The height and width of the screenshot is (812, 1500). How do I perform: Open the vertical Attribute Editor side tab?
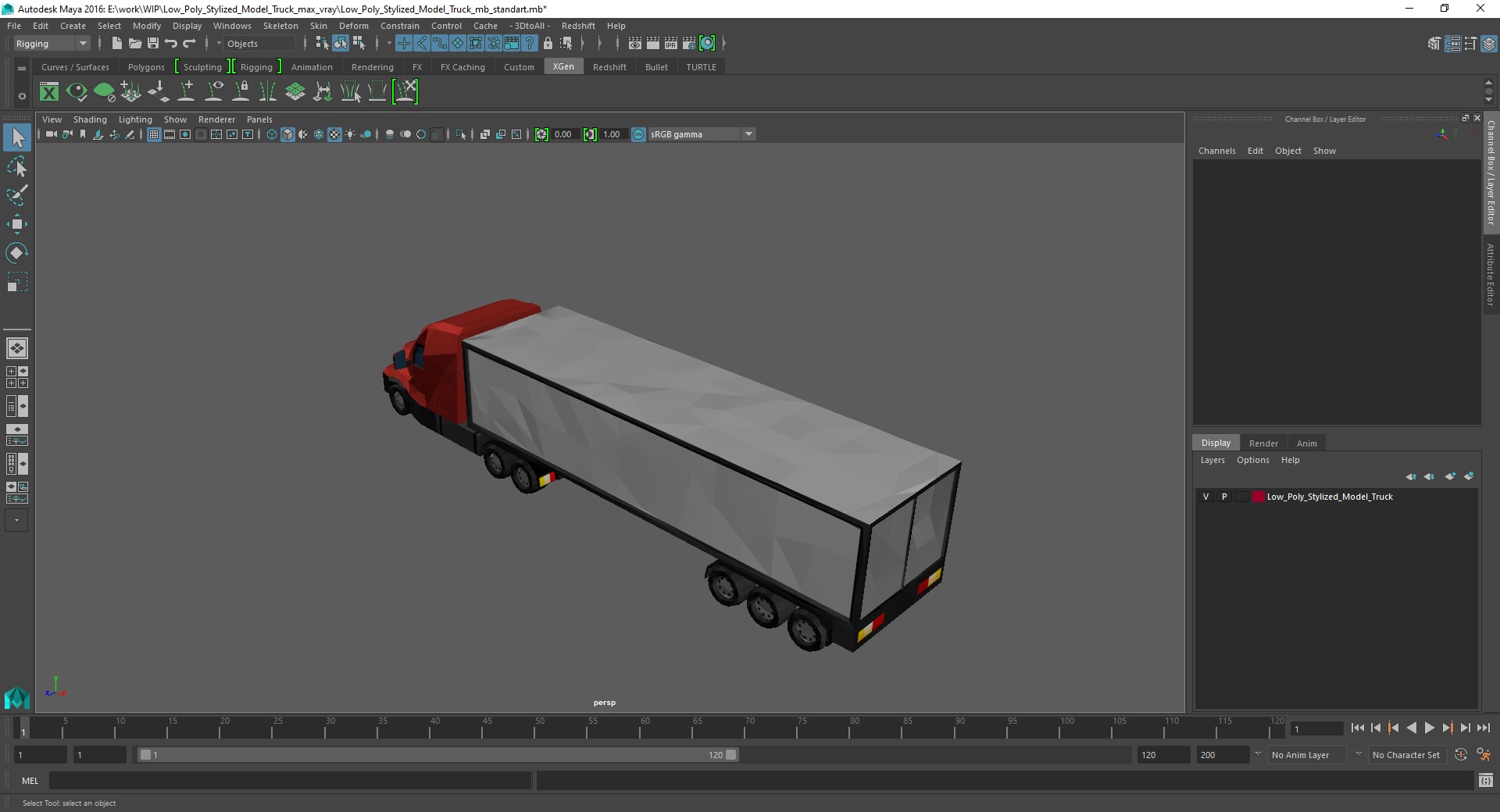coord(1491,274)
